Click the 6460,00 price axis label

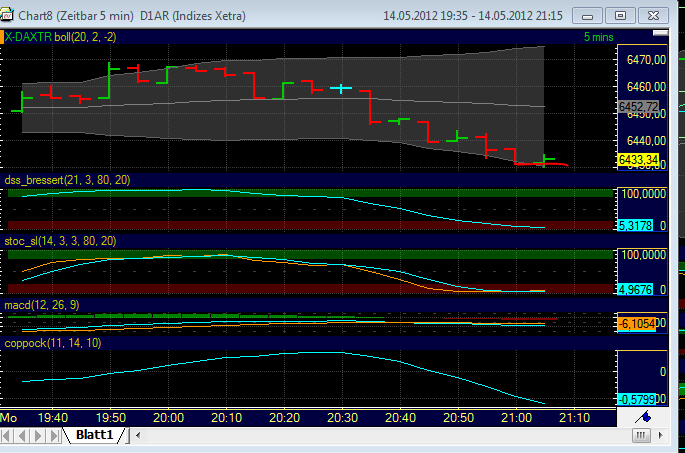pyautogui.click(x=646, y=86)
